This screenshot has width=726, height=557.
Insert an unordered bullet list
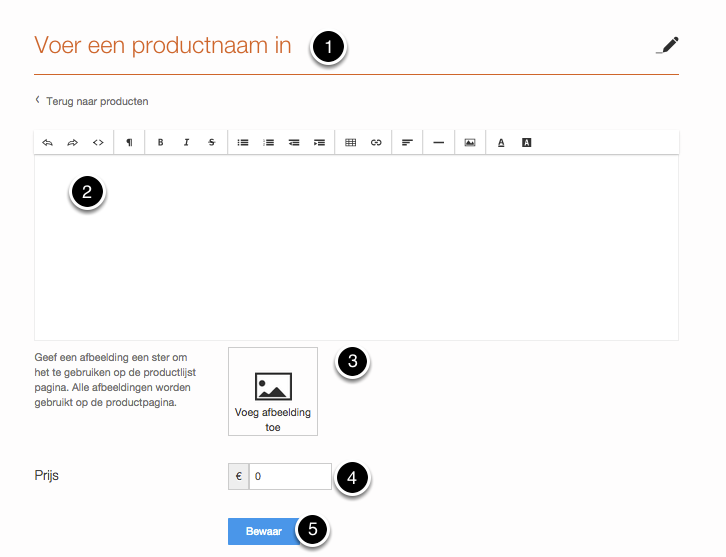tap(243, 143)
